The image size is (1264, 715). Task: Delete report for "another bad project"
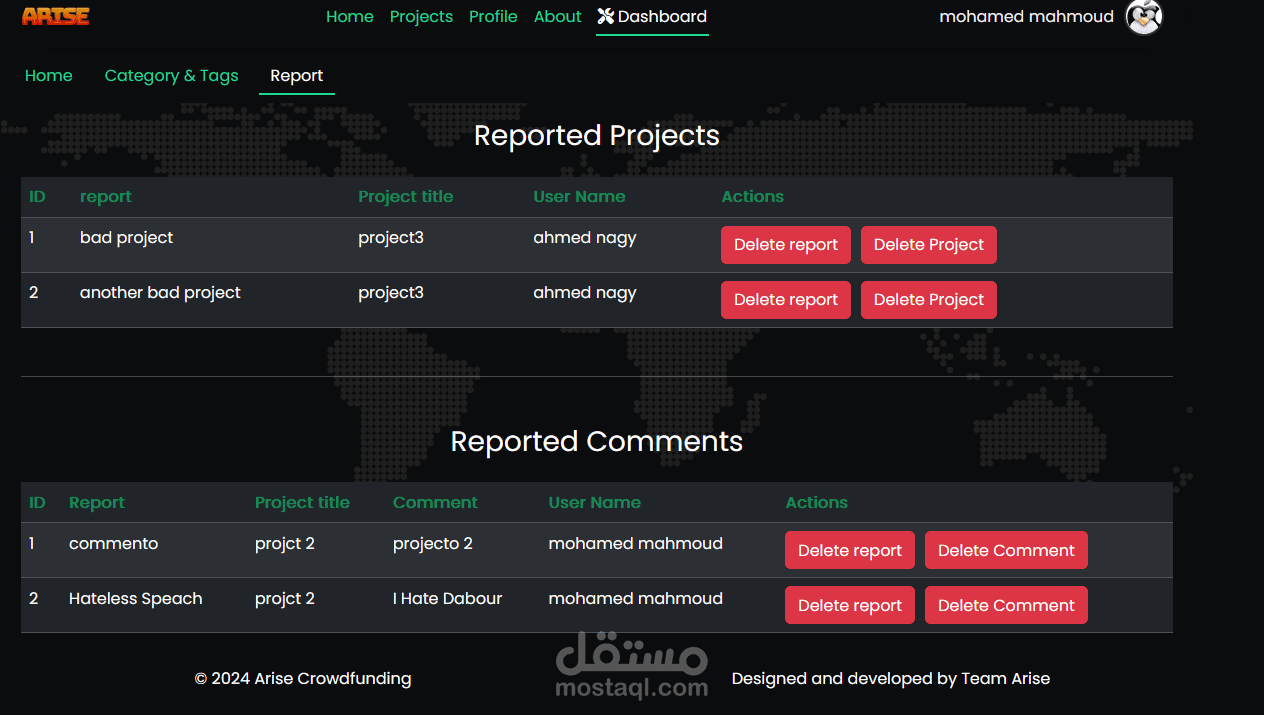click(x=786, y=300)
